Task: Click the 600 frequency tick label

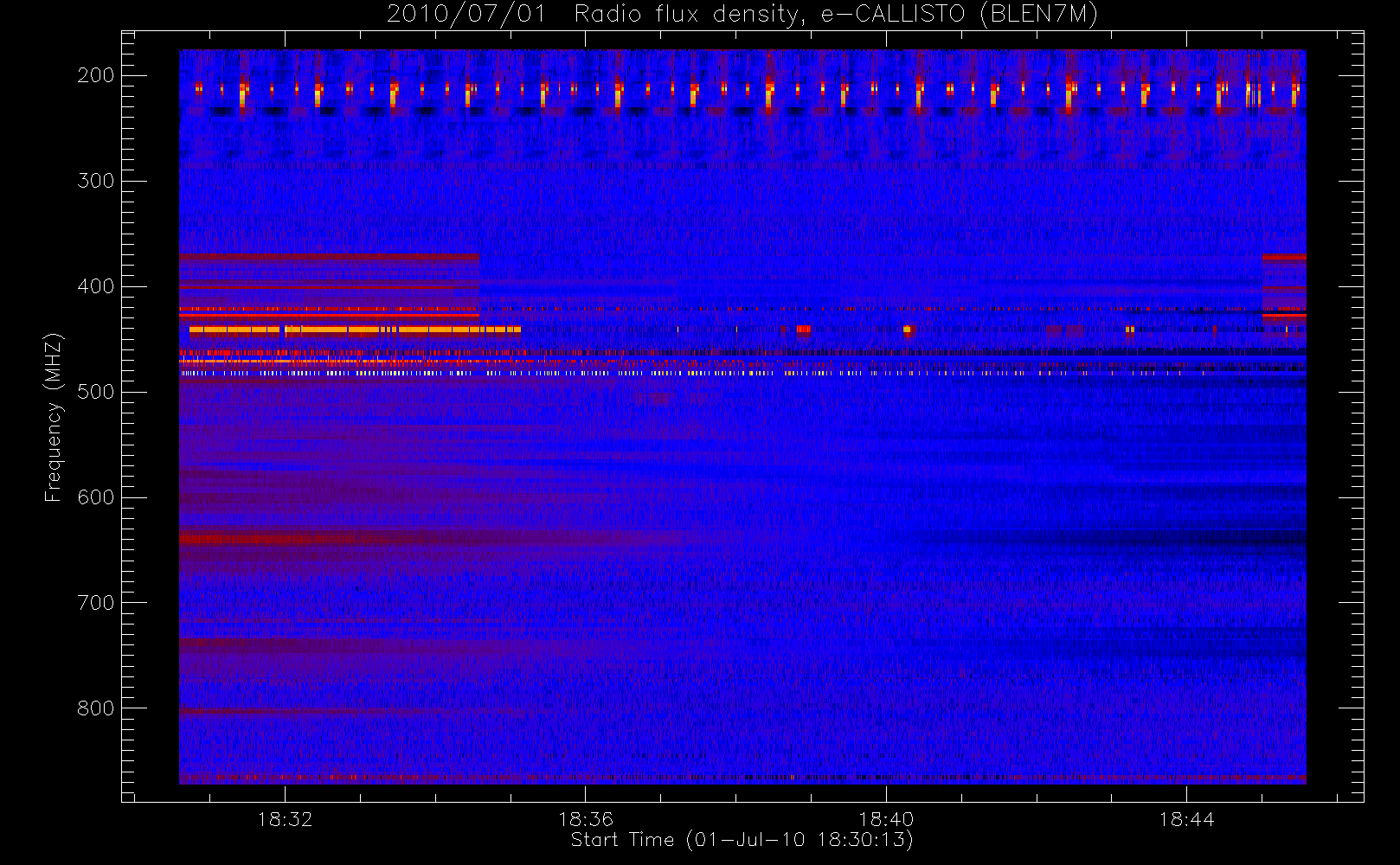Action: (96, 497)
